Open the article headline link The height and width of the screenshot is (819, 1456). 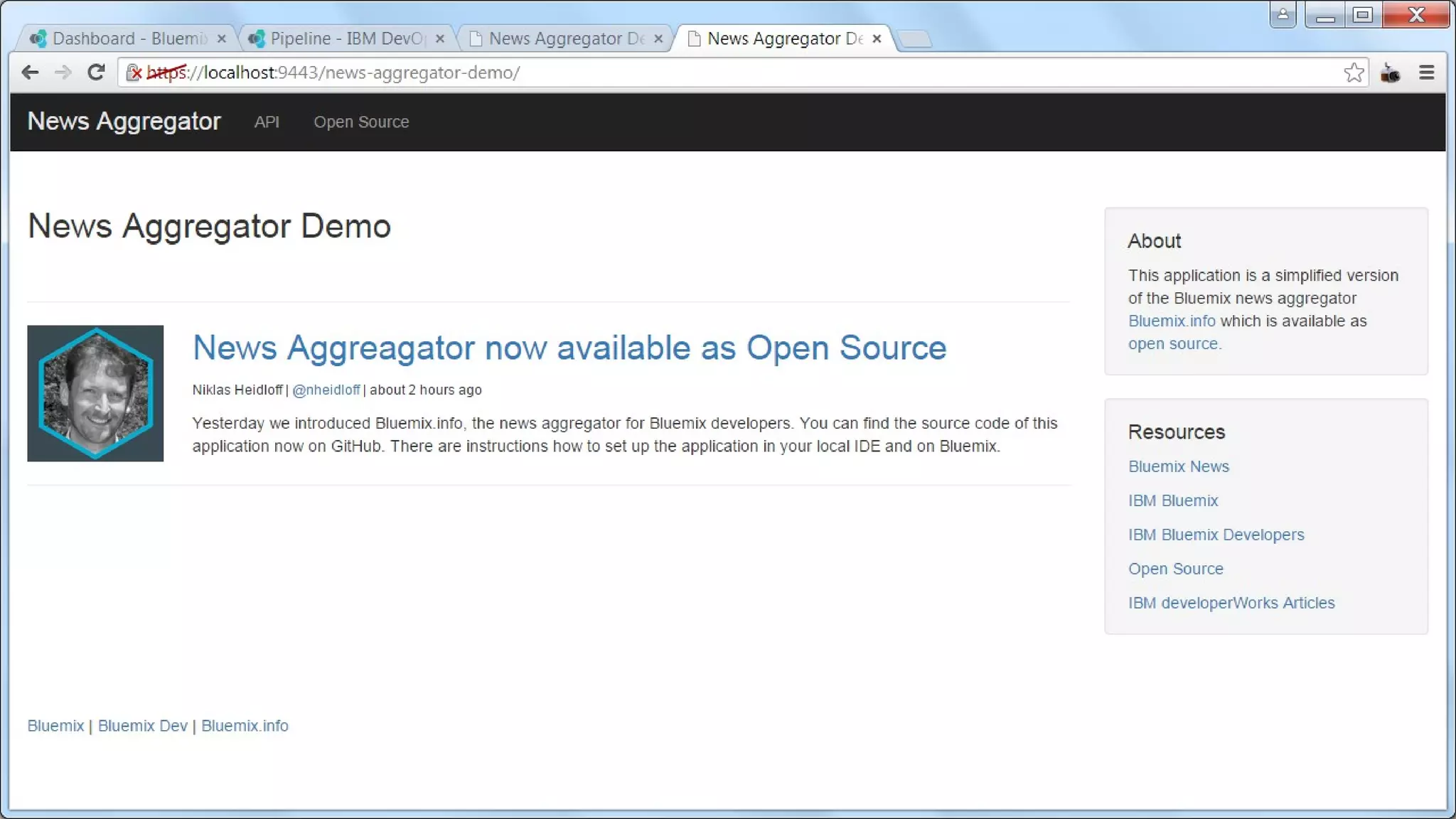click(x=569, y=348)
